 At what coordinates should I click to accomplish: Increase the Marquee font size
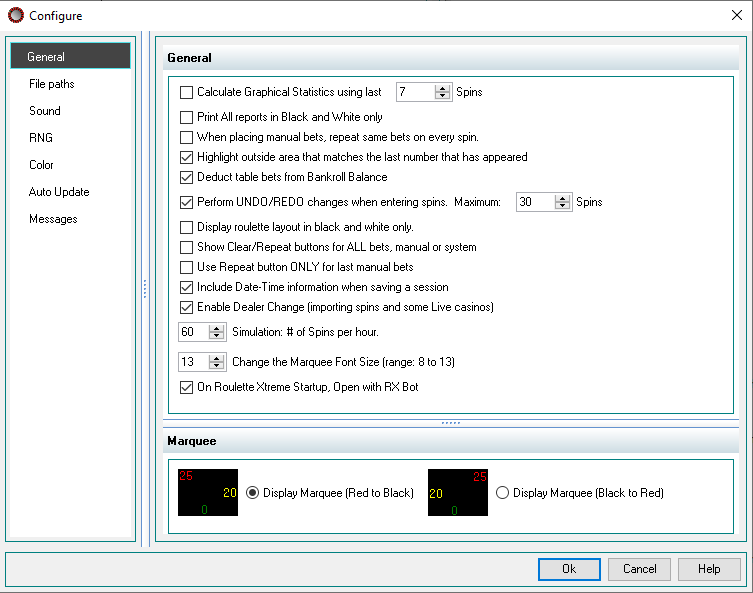[217, 358]
